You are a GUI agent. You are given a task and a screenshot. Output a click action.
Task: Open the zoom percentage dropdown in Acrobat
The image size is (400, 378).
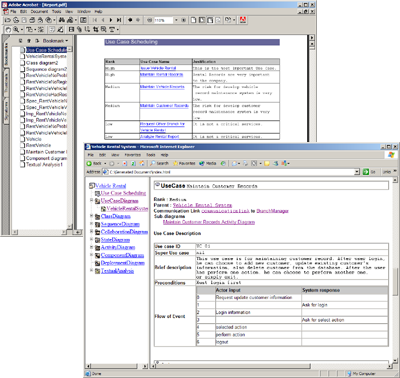(176, 20)
